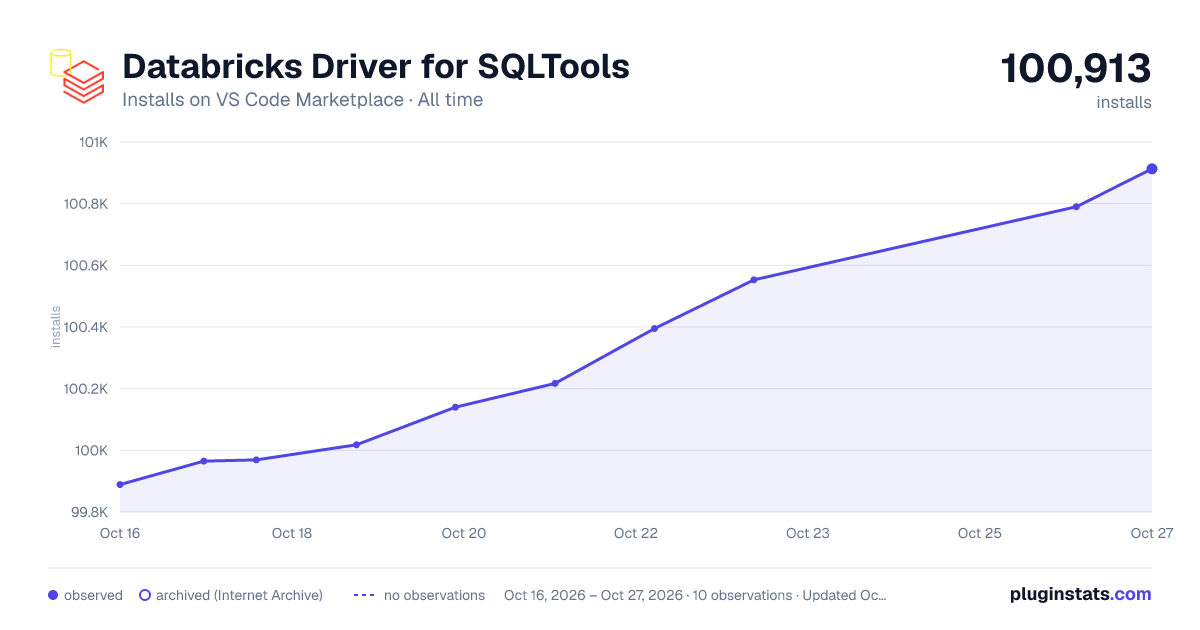Image resolution: width=1200 pixels, height=630 pixels.
Task: Click the no observations legend label
Action: [x=434, y=595]
